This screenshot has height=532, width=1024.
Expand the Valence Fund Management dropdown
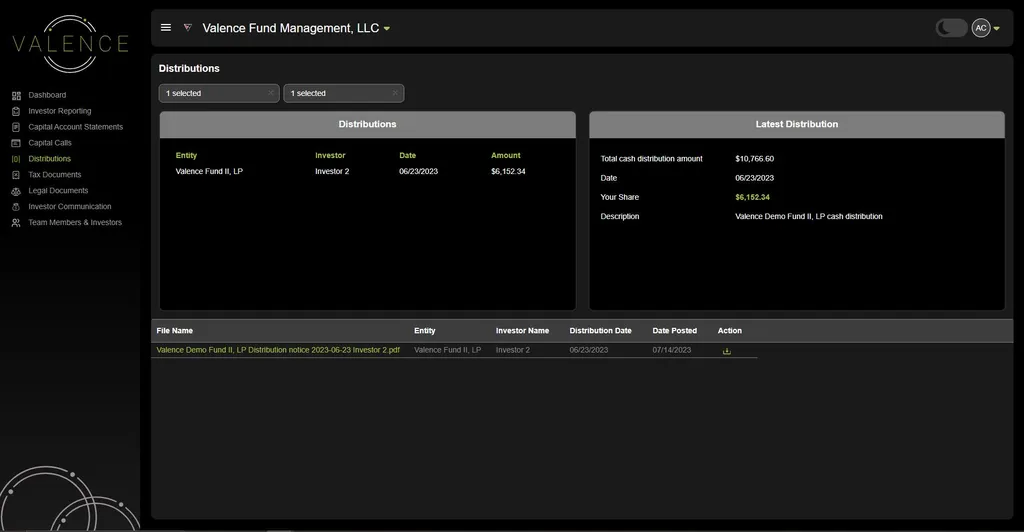pyautogui.click(x=387, y=29)
